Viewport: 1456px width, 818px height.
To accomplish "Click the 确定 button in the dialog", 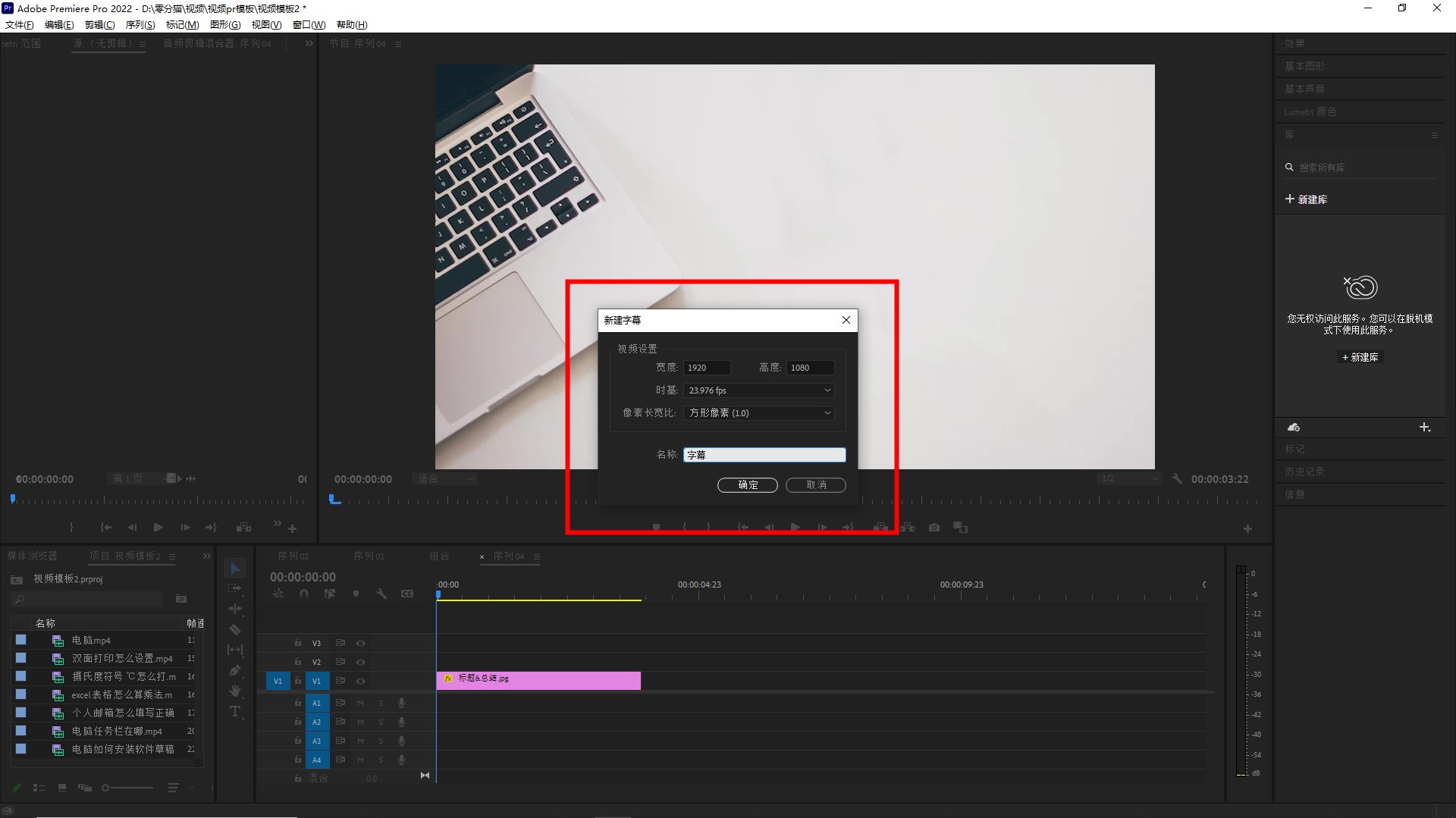I will point(747,485).
